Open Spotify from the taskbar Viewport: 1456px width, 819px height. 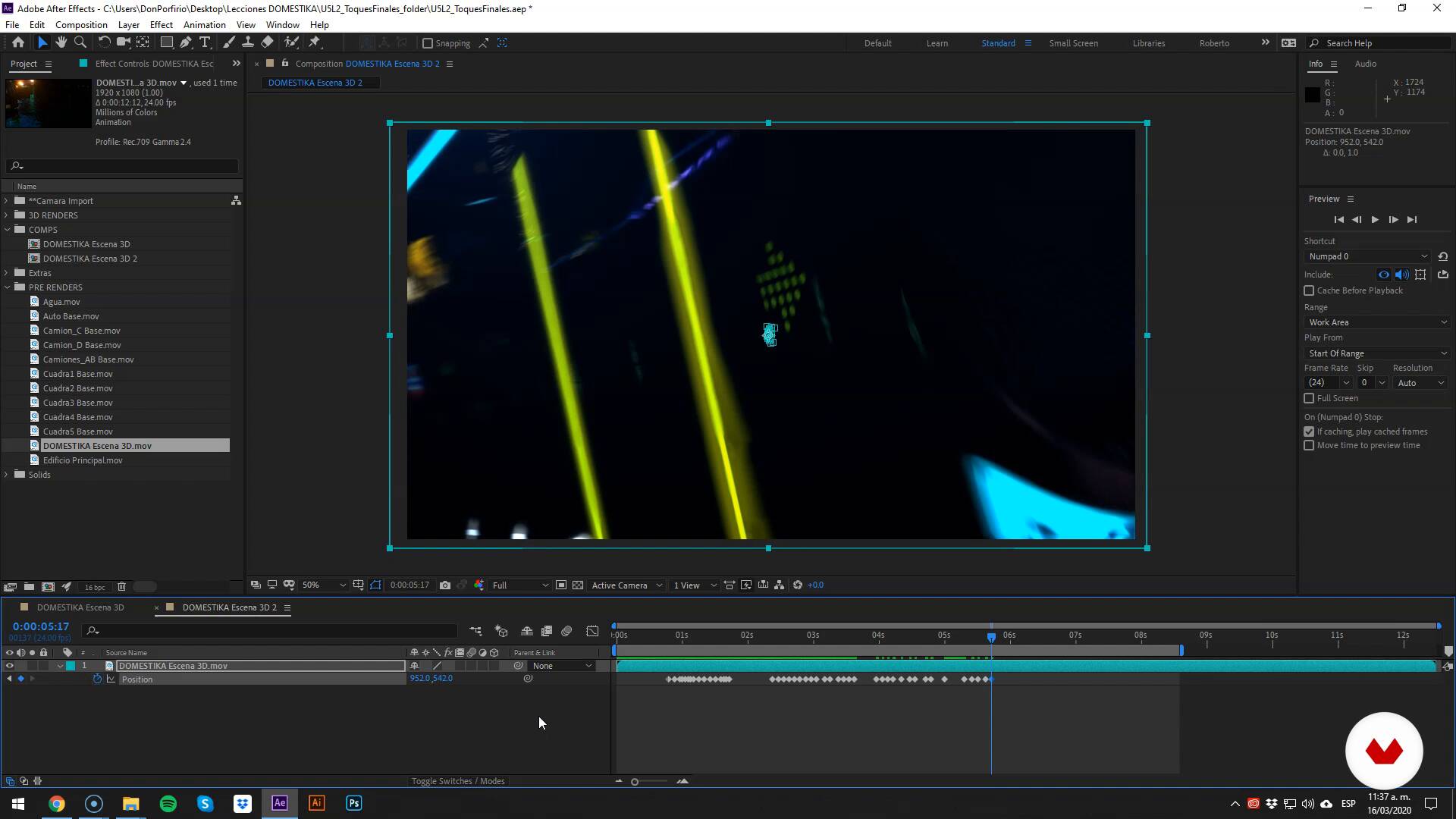168,803
